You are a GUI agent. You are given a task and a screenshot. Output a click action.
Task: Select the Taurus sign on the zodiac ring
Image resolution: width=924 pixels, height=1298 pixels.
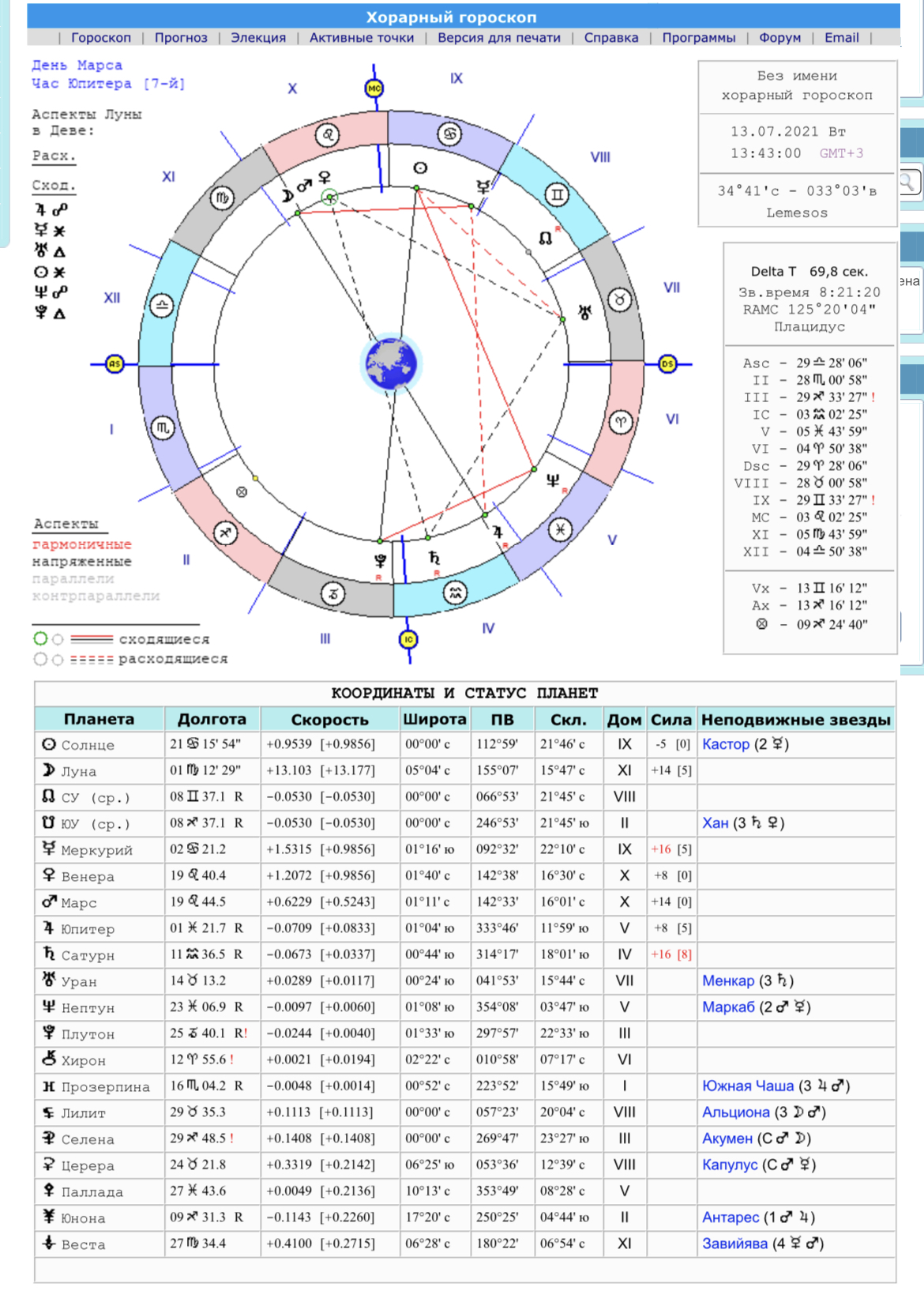[x=621, y=300]
